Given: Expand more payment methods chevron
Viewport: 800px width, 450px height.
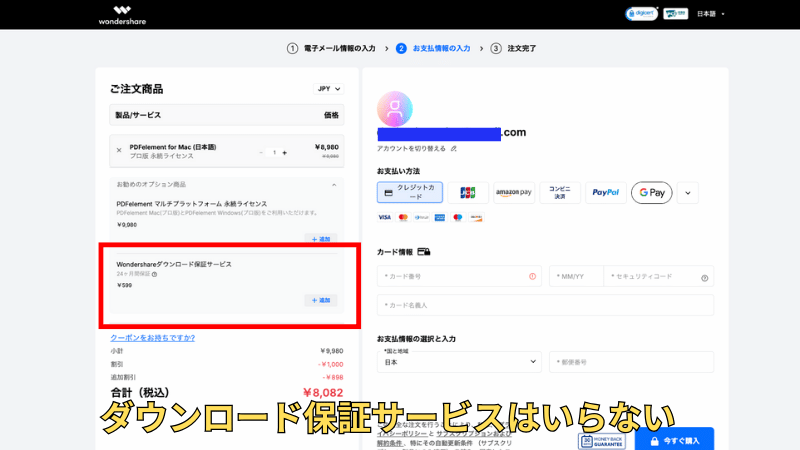Looking at the screenshot, I should point(688,193).
